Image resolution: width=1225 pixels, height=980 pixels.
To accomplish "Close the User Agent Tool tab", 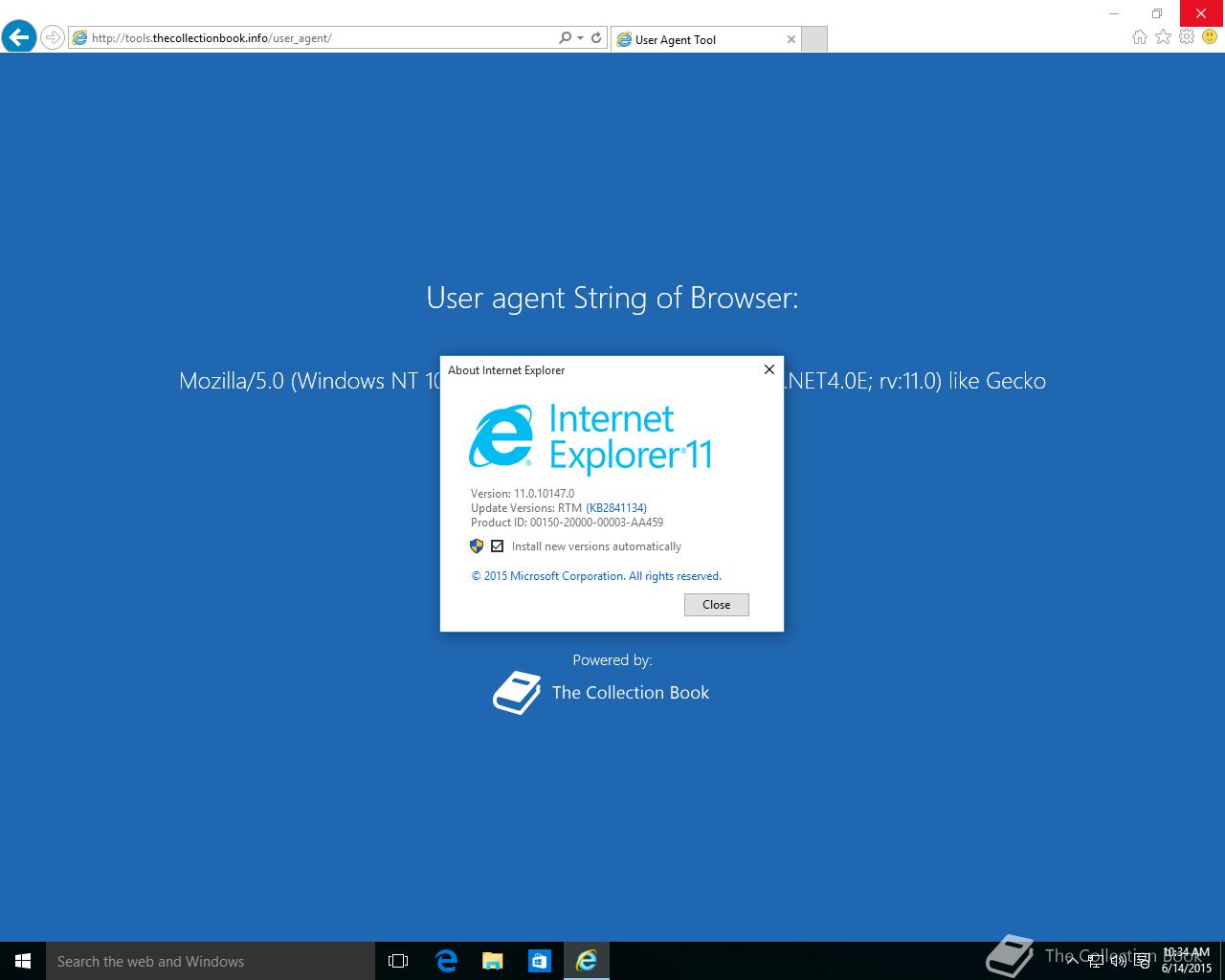I will coord(791,39).
